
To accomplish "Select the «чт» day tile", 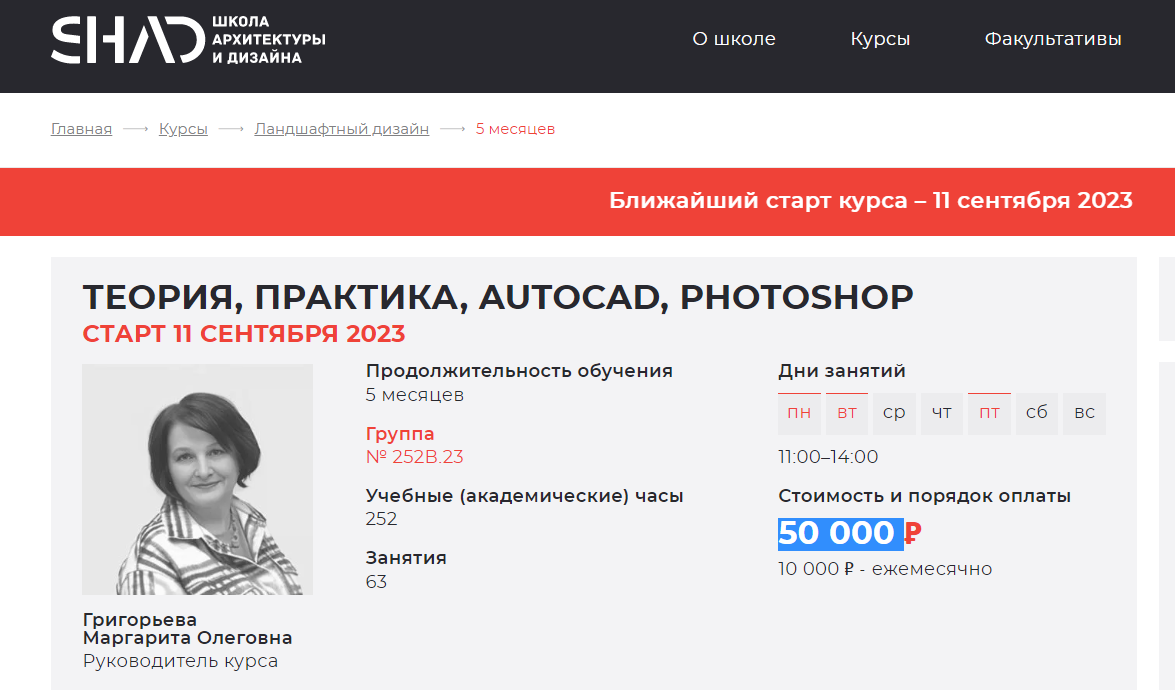I will tap(942, 413).
